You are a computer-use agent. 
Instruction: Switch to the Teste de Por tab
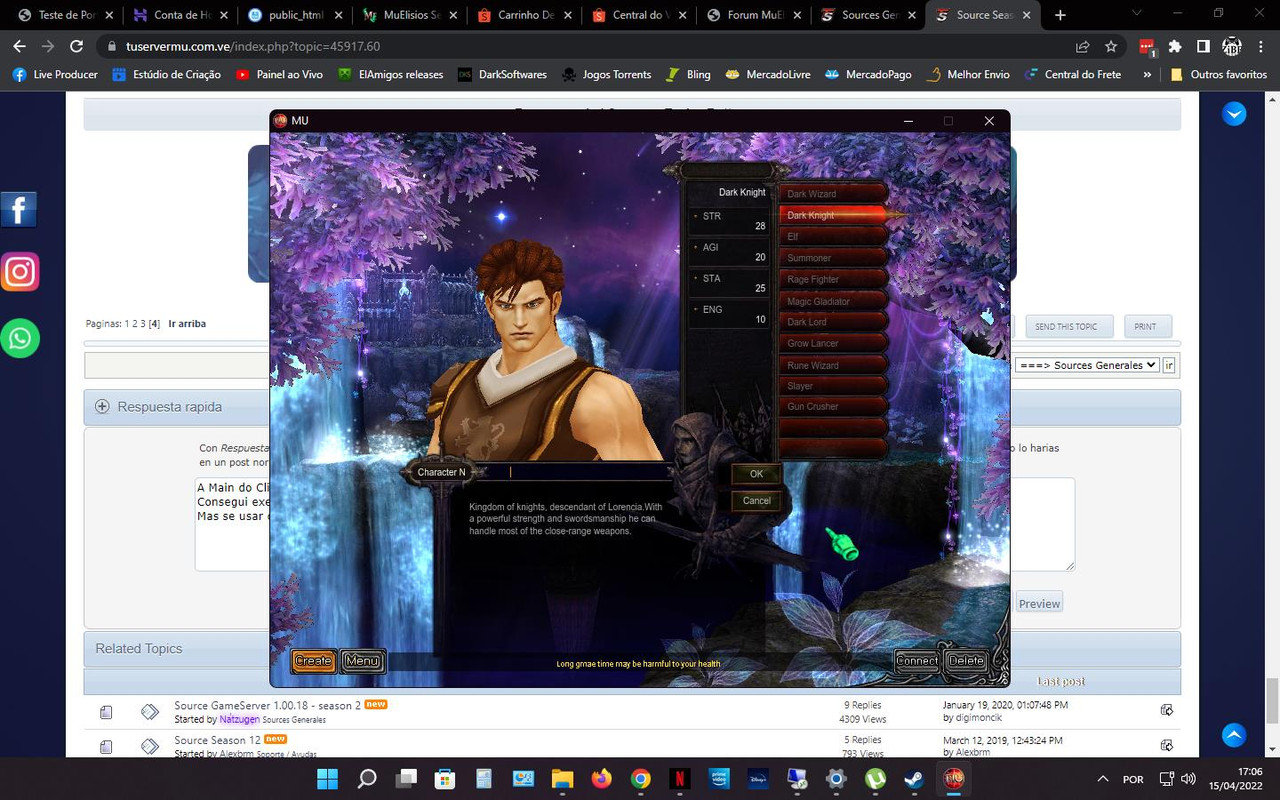point(66,15)
